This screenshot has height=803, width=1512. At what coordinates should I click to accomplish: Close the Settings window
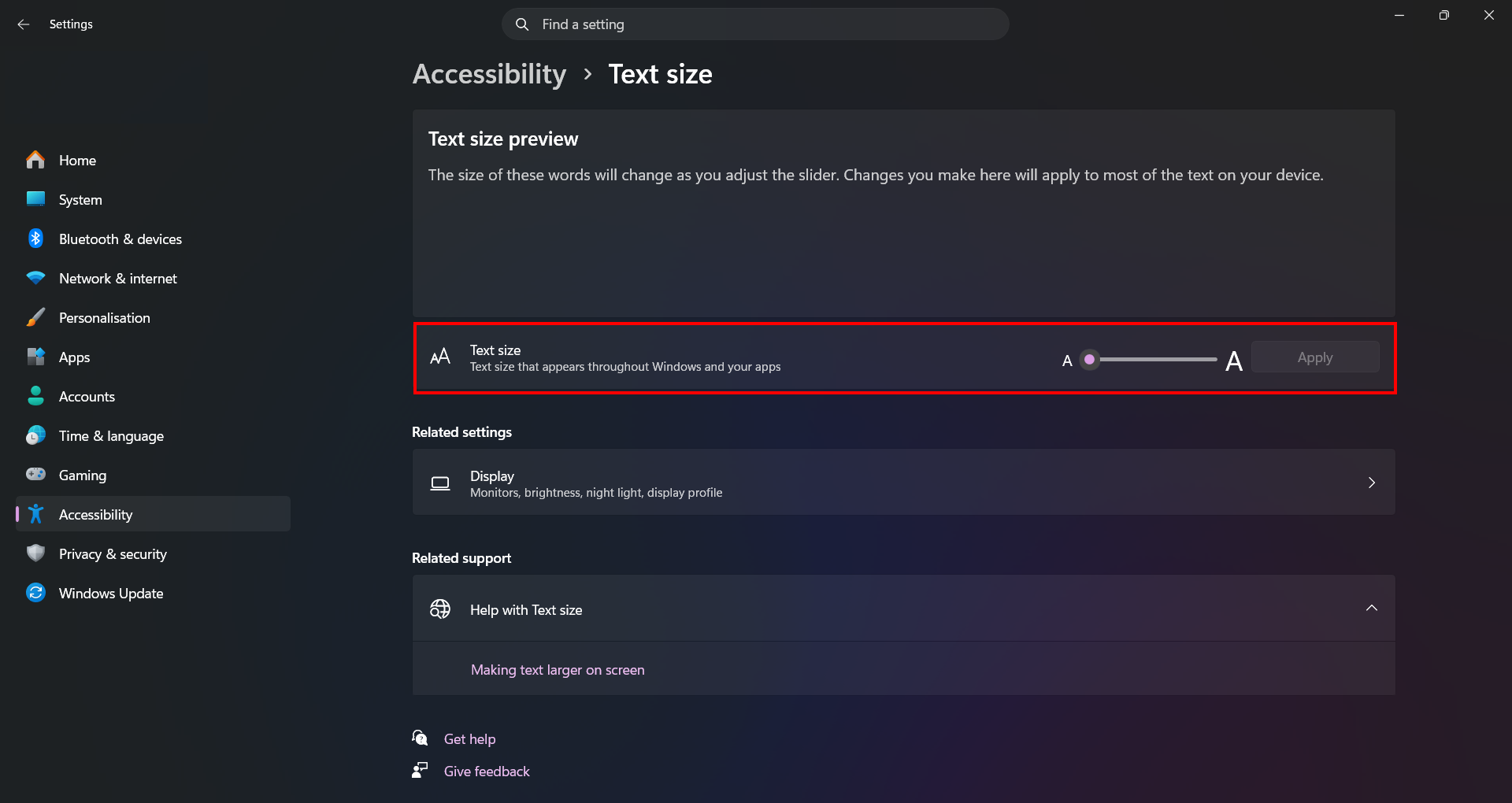click(x=1489, y=15)
